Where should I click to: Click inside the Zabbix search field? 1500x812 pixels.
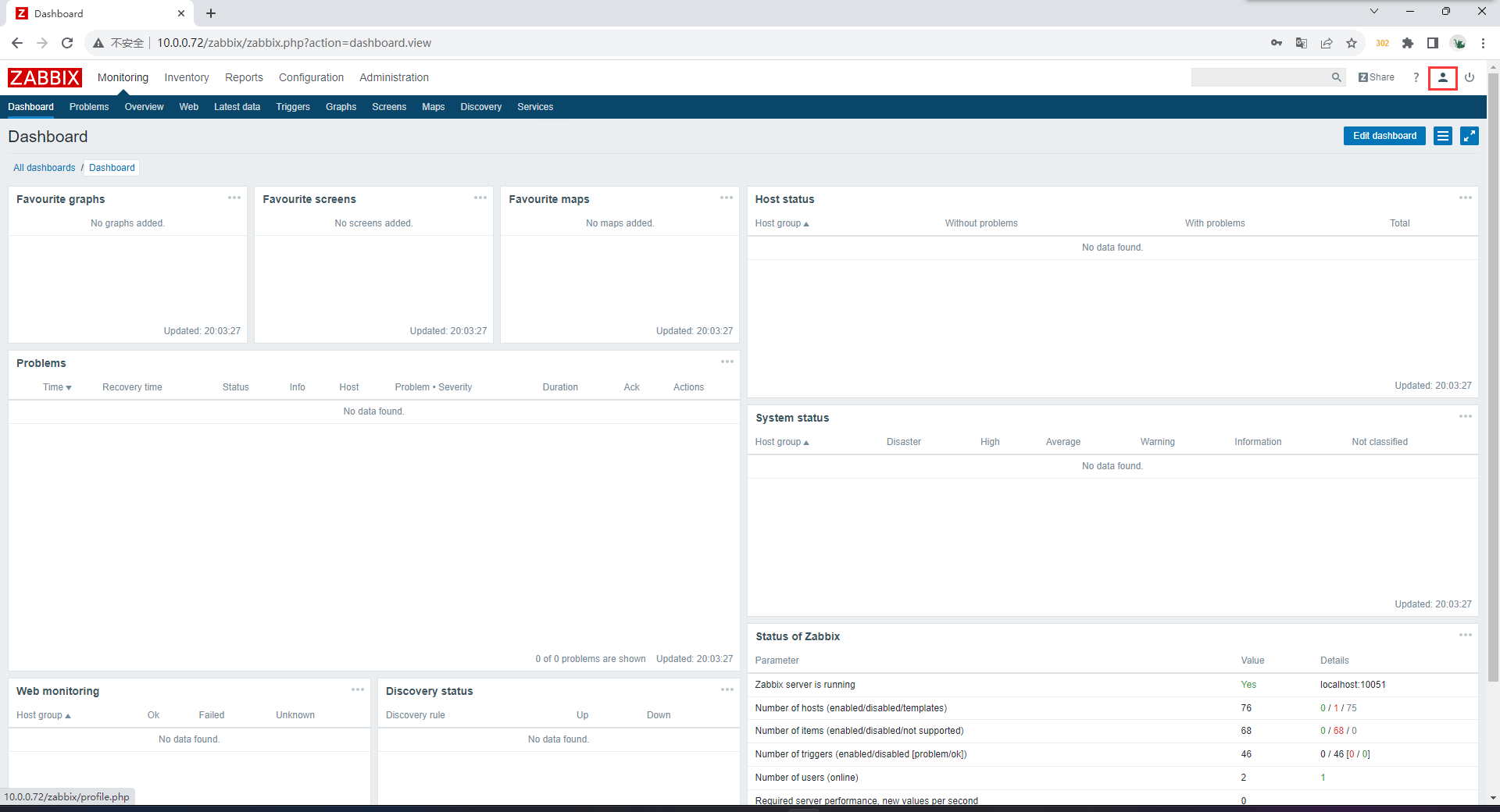1259,77
